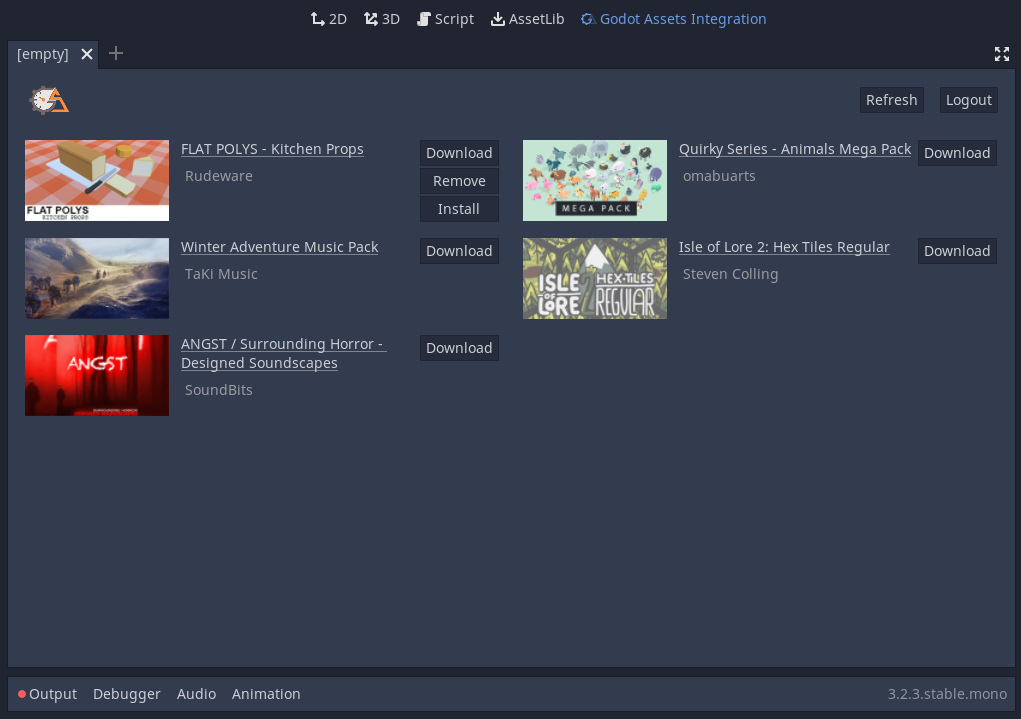Image resolution: width=1021 pixels, height=719 pixels.
Task: Add a new scene tab
Action: [x=116, y=53]
